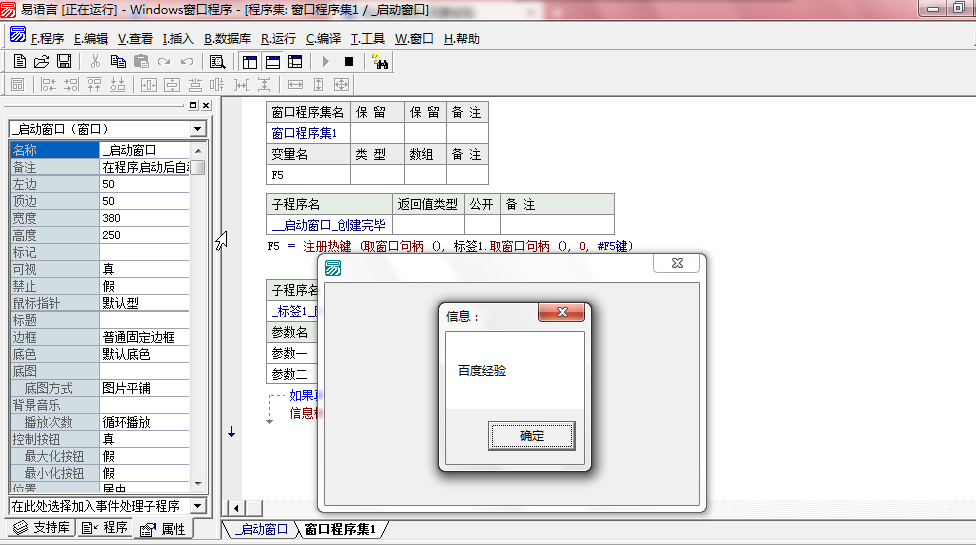Click the Copy toolbar icon

pos(118,62)
